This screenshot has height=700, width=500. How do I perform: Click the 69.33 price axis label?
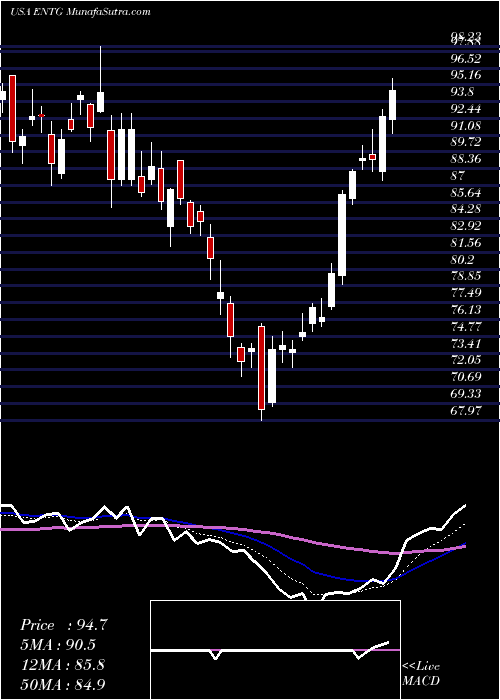click(467, 394)
